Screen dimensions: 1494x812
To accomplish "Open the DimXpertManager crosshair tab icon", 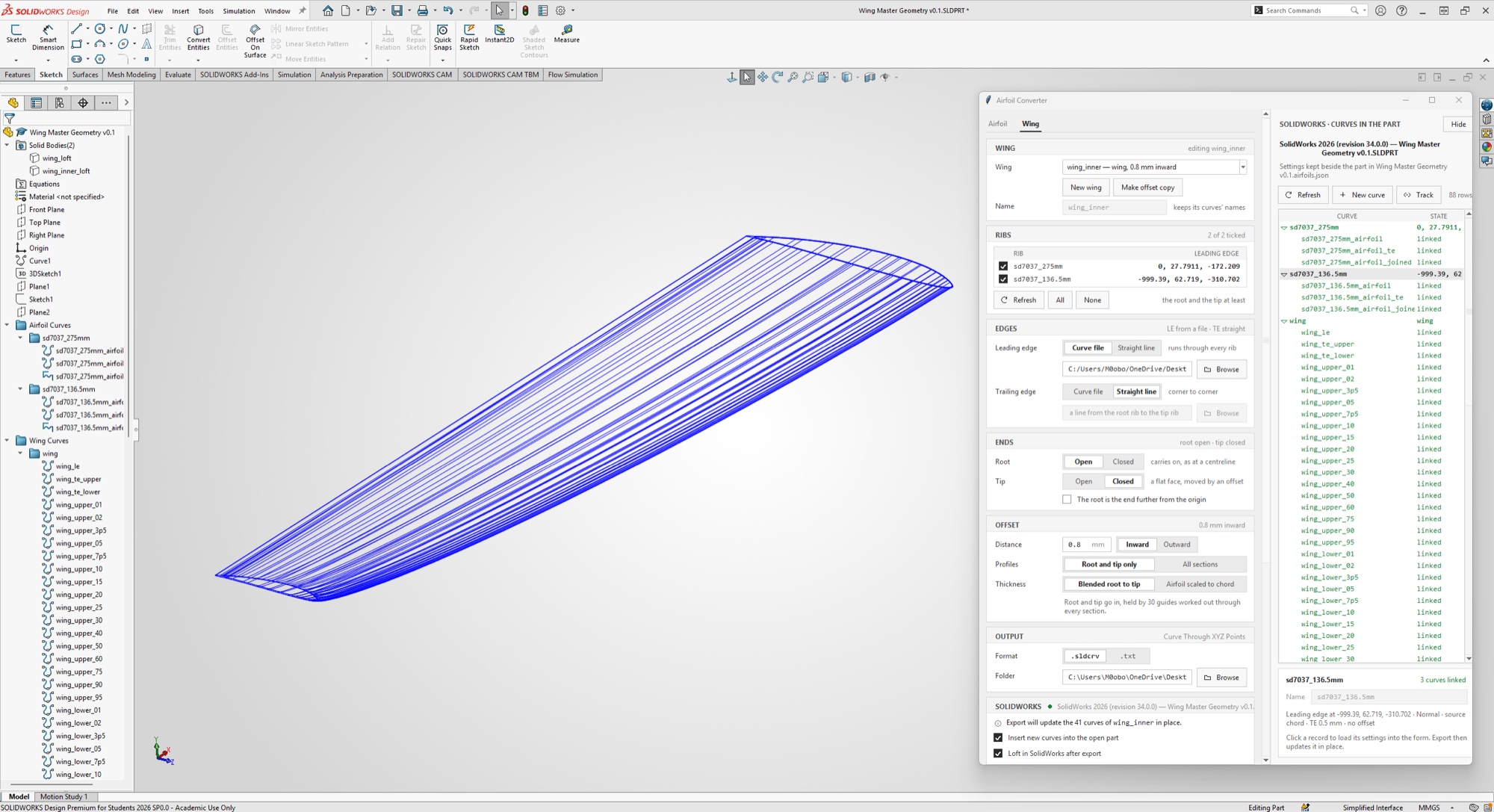I will point(83,103).
